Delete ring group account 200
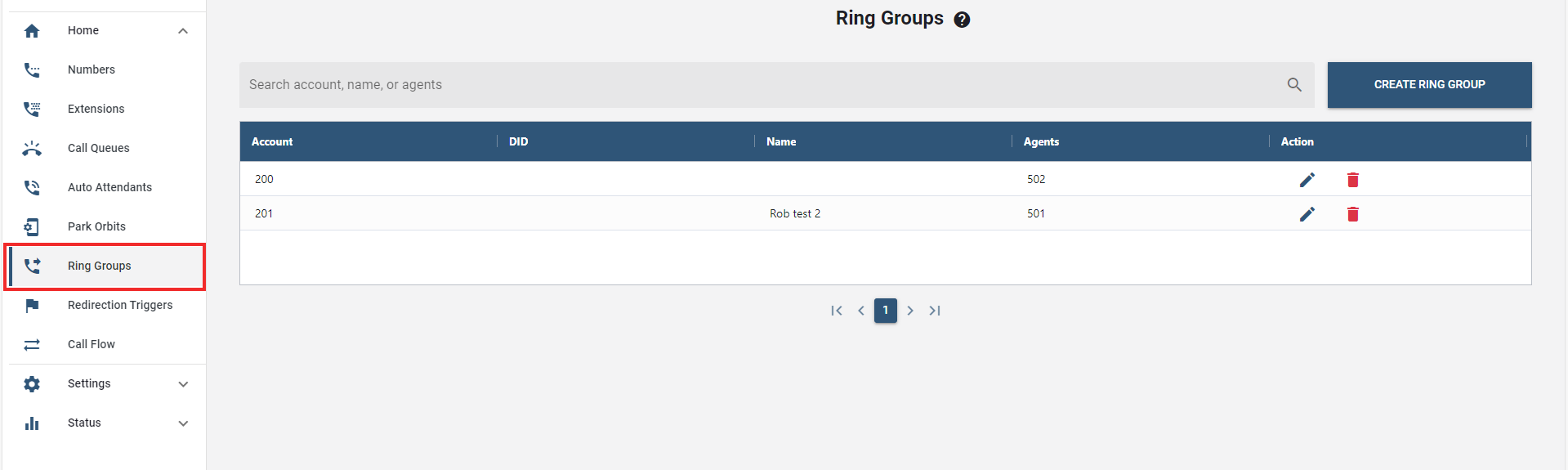This screenshot has width=1568, height=470. point(1353,180)
